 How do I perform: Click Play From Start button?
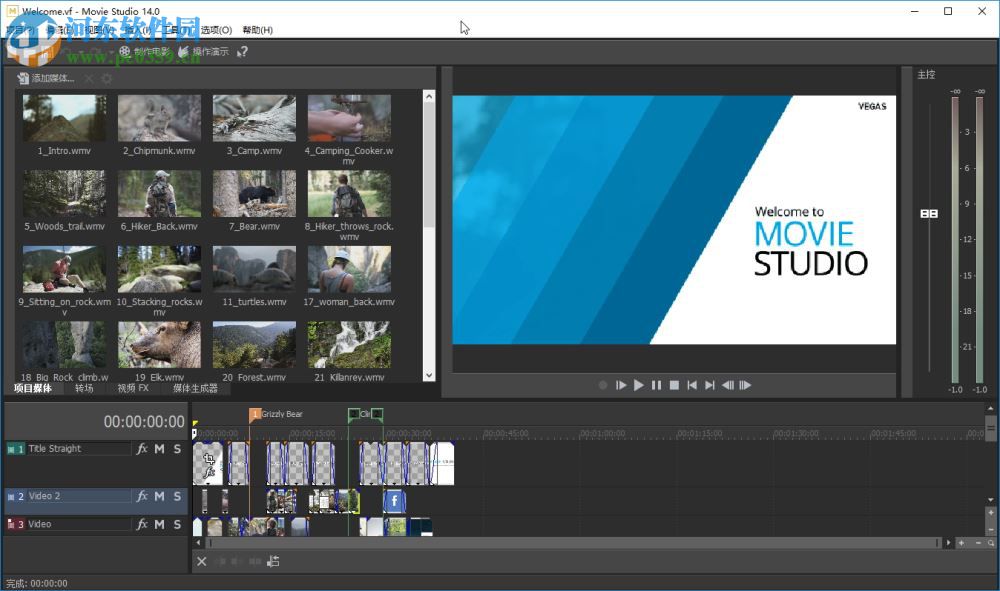[x=621, y=385]
